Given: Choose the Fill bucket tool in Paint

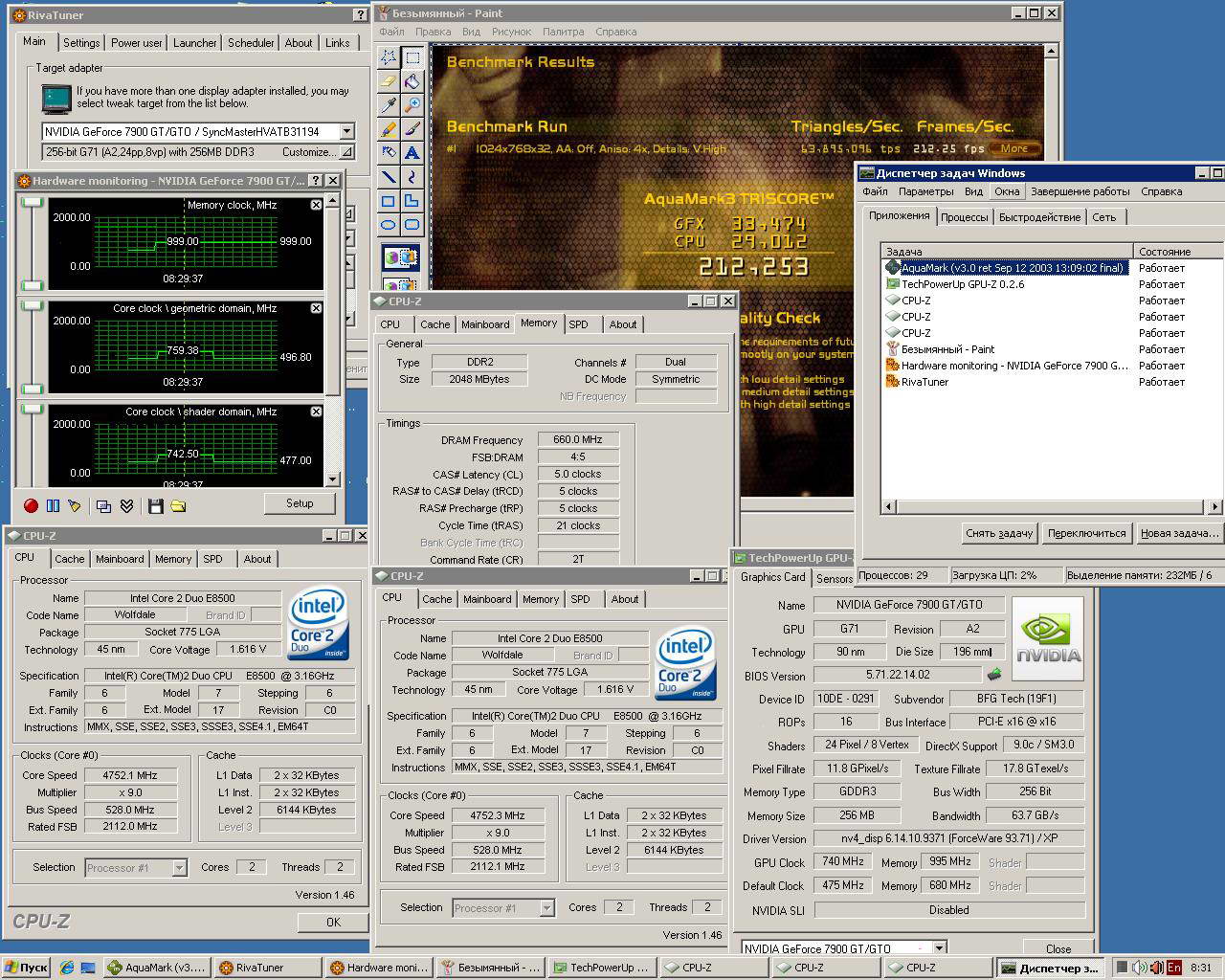Looking at the screenshot, I should (x=412, y=81).
